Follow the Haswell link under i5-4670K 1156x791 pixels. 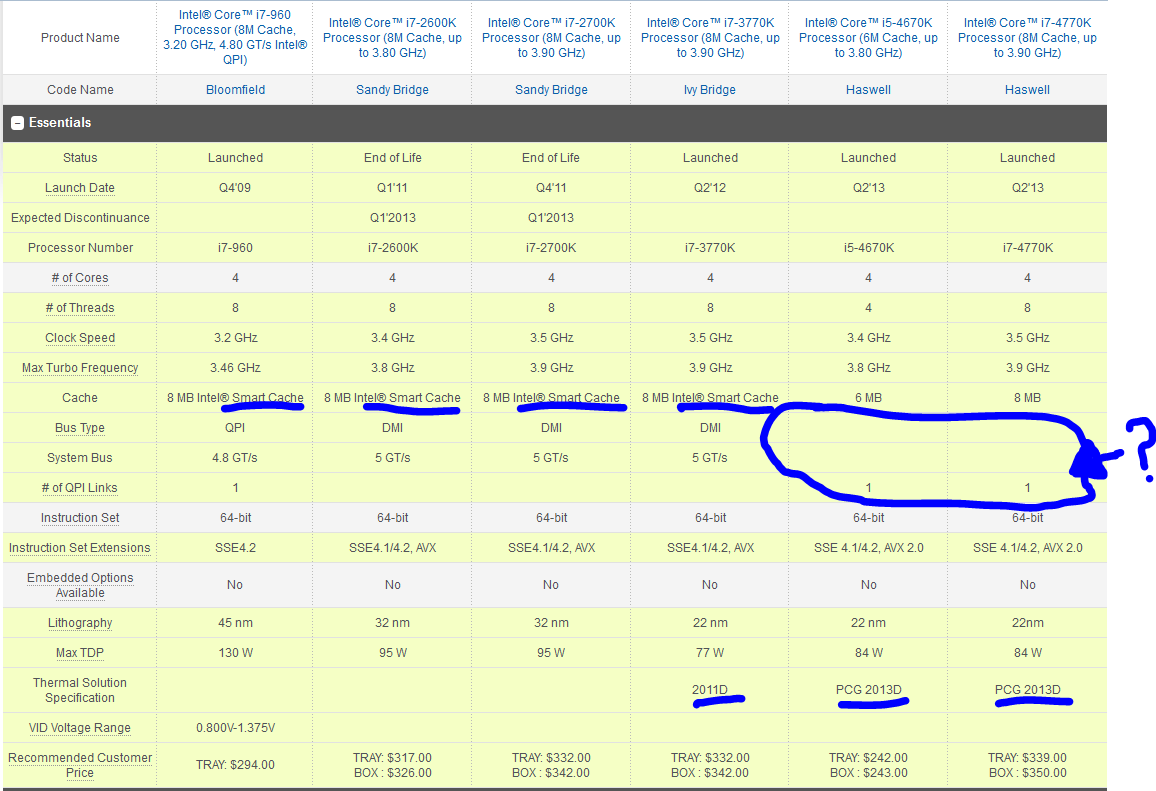click(x=868, y=90)
